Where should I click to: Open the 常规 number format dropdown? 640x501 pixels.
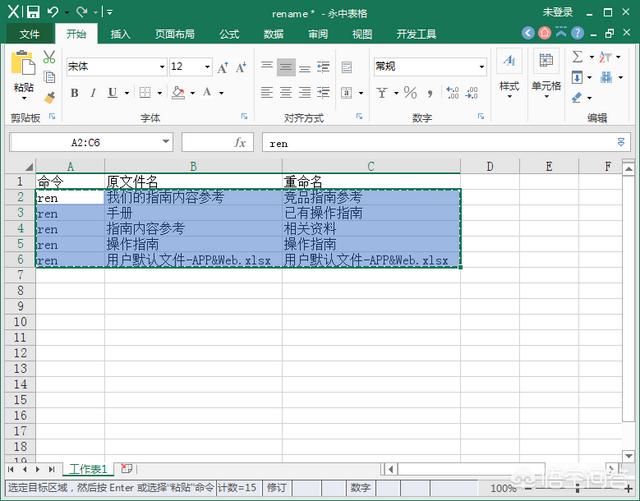tap(482, 67)
